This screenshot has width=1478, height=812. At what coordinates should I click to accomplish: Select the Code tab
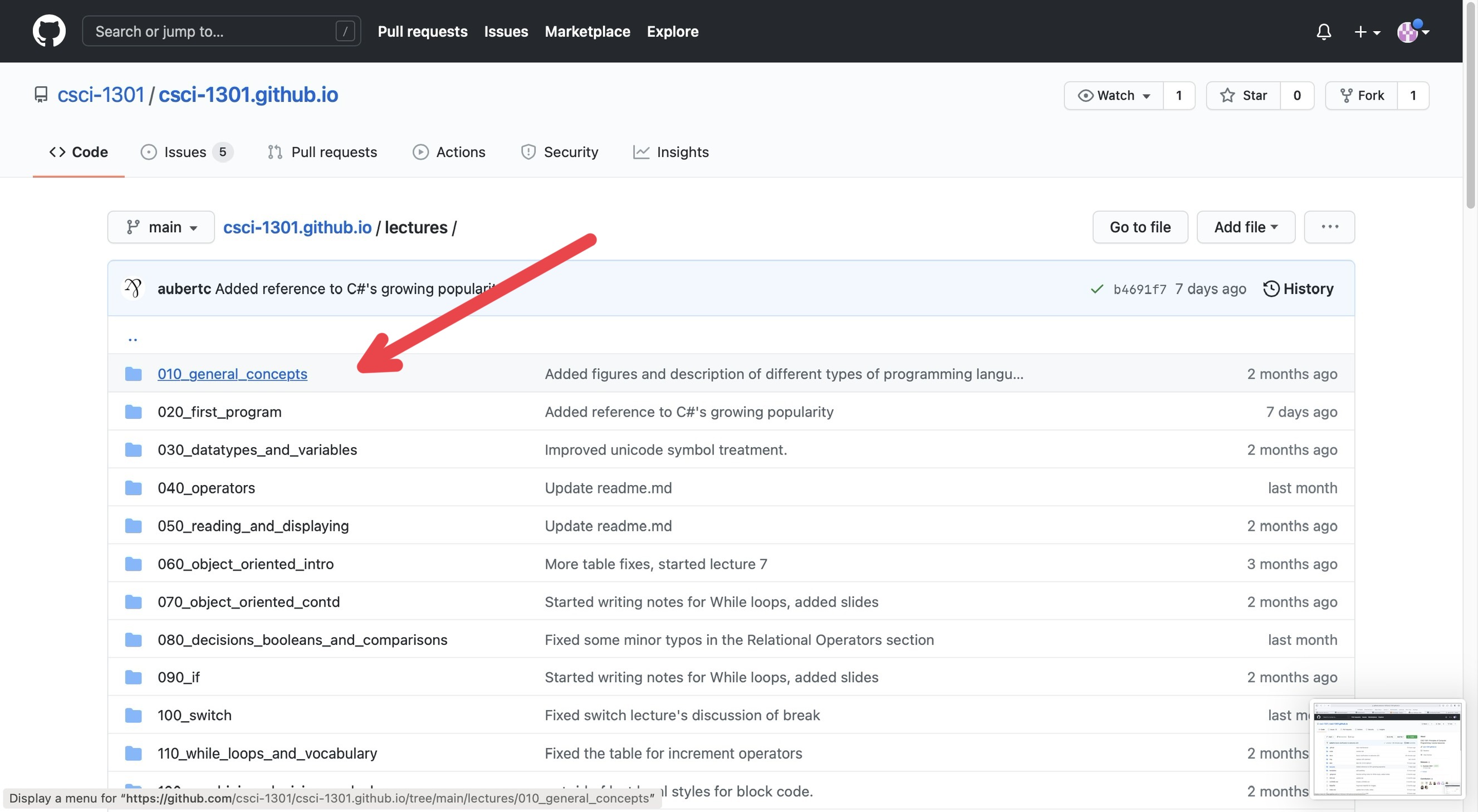[x=78, y=152]
